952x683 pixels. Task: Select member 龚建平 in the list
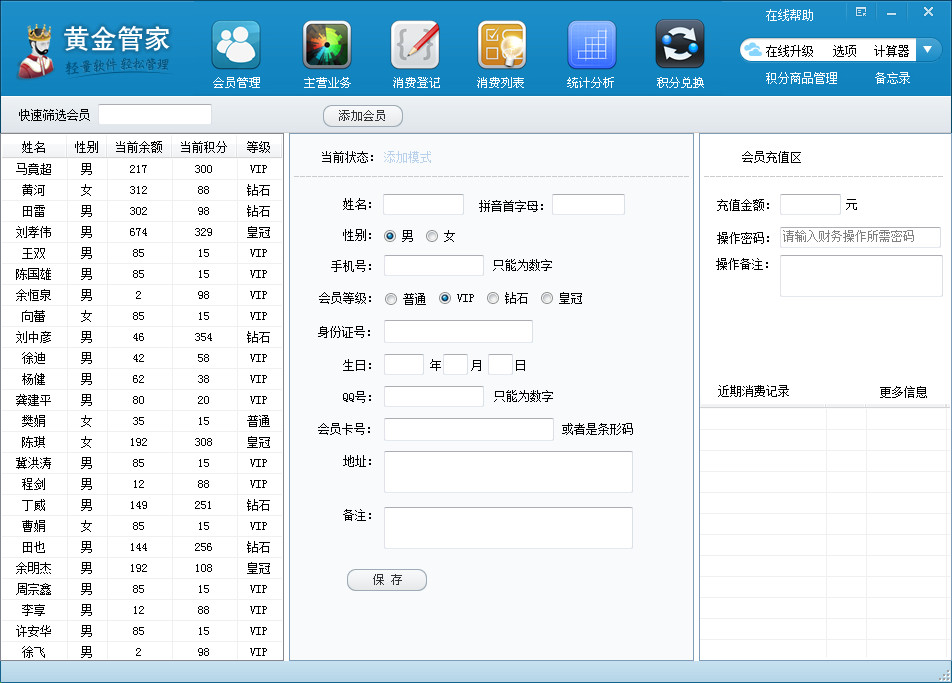click(142, 400)
